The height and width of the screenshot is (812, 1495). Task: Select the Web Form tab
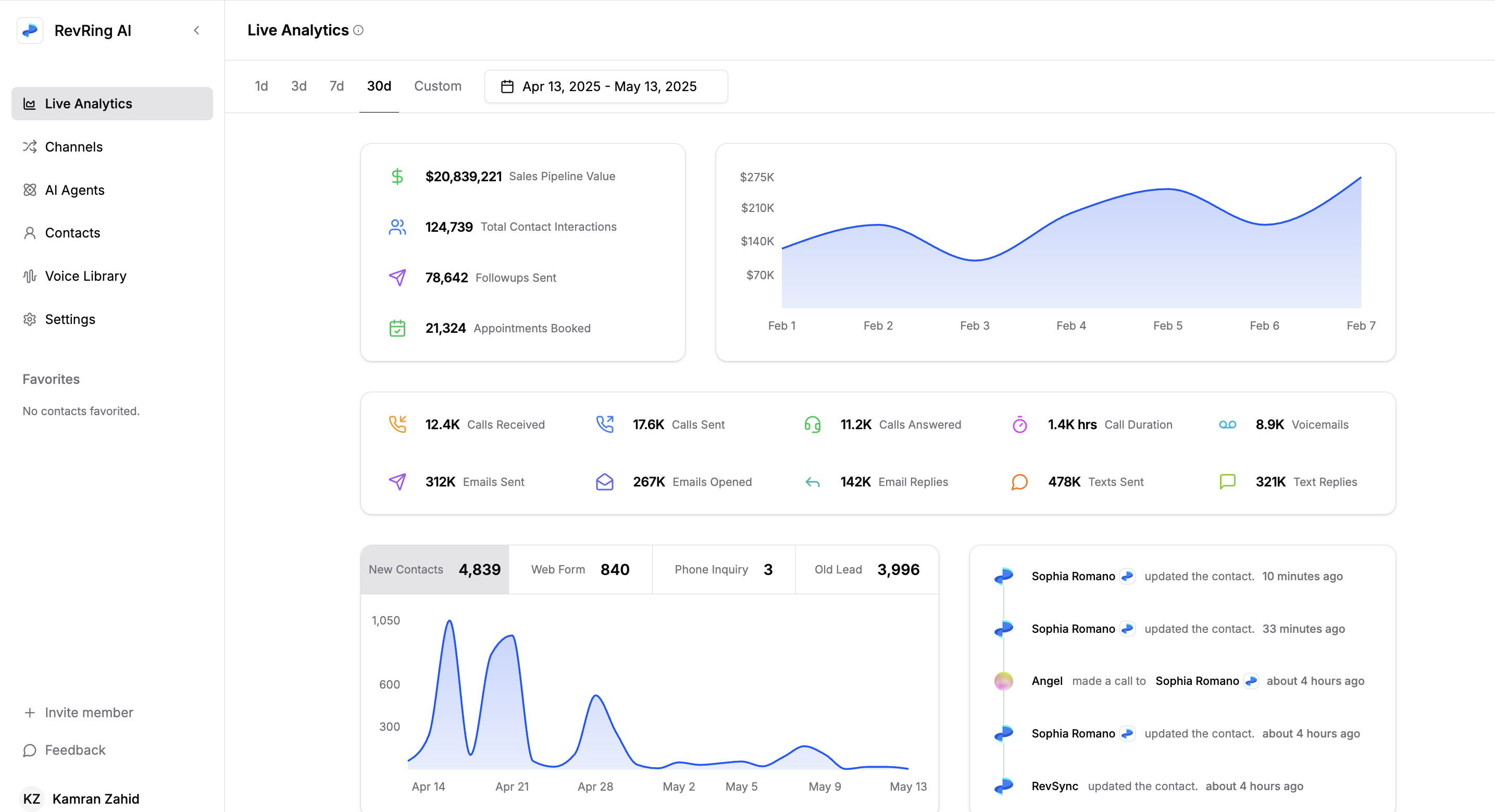tap(580, 569)
